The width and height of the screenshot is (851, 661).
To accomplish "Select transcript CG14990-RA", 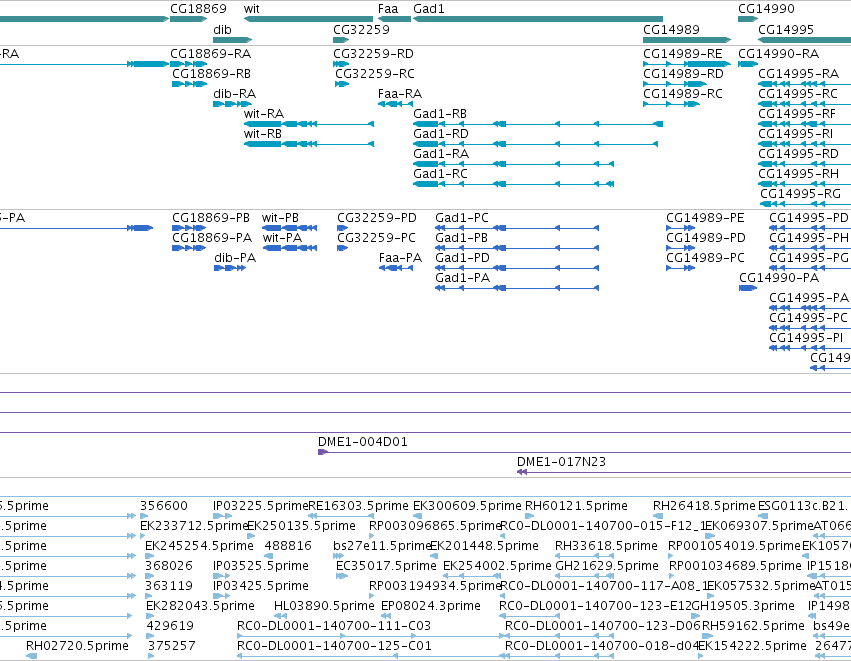I will point(748,64).
